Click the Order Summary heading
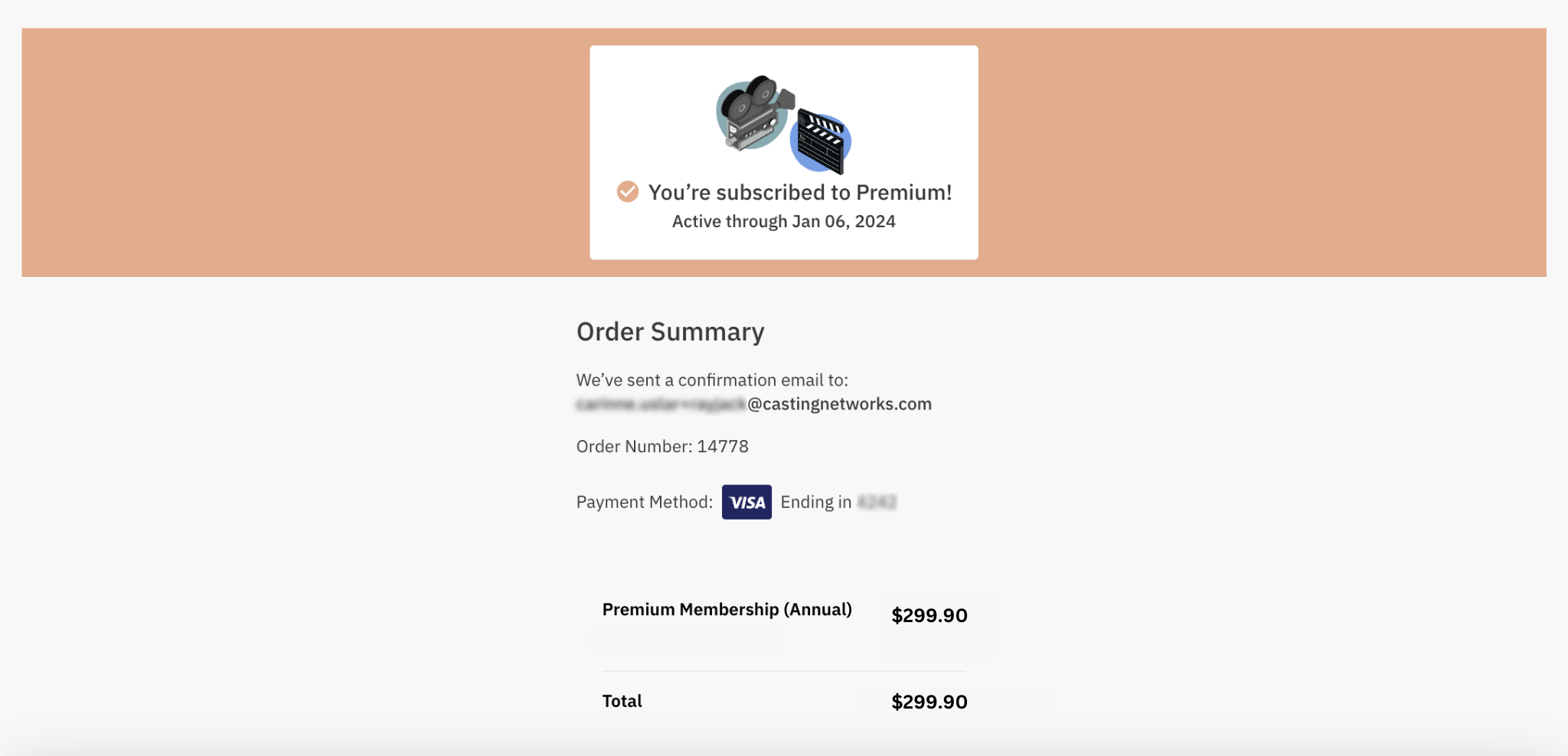 click(x=670, y=331)
